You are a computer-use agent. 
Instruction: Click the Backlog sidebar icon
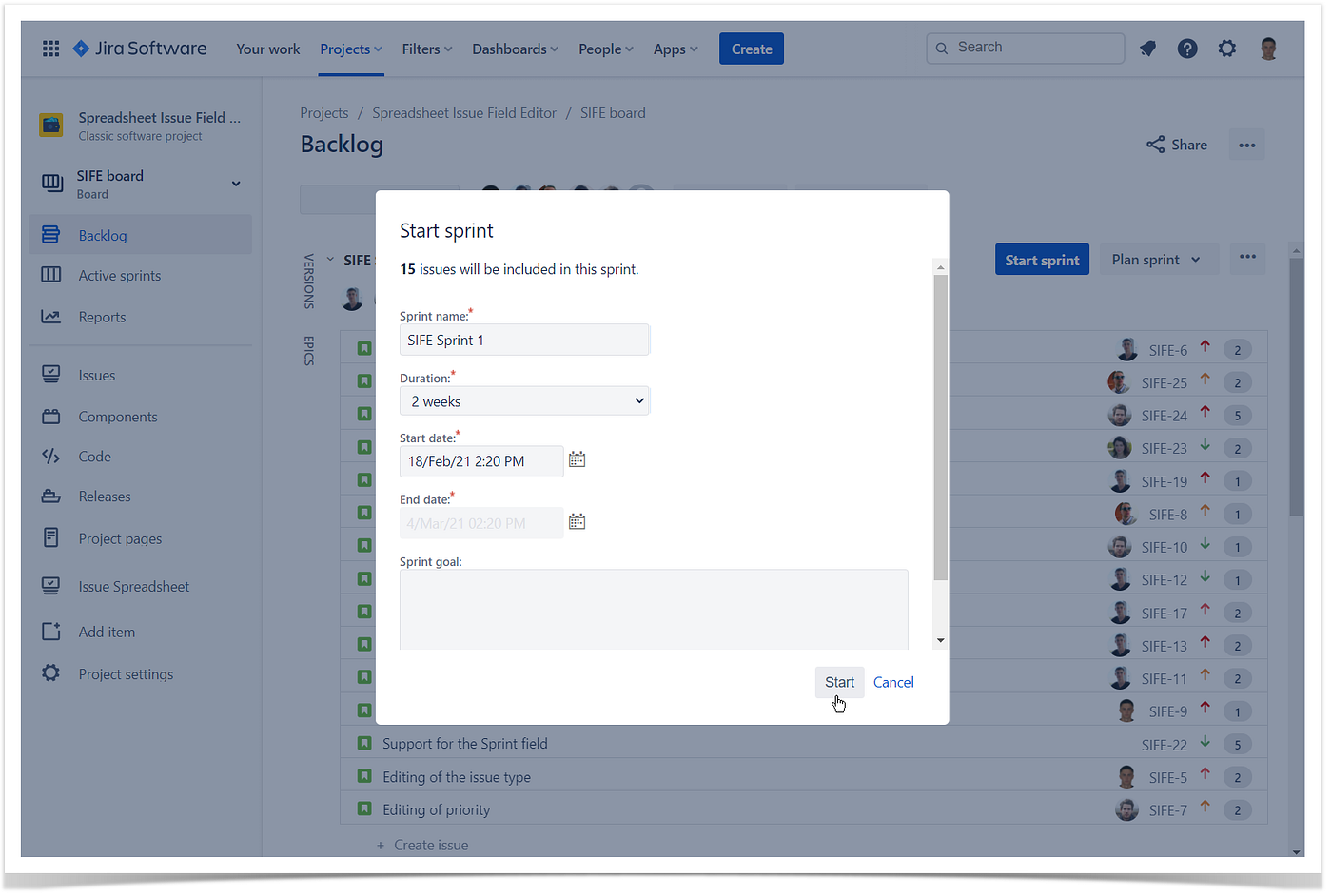point(51,235)
